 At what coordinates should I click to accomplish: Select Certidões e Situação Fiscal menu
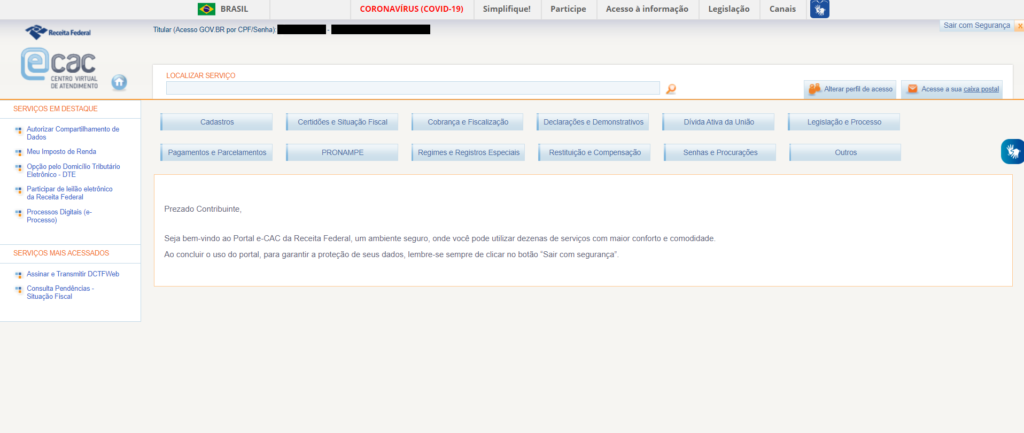tap(342, 122)
